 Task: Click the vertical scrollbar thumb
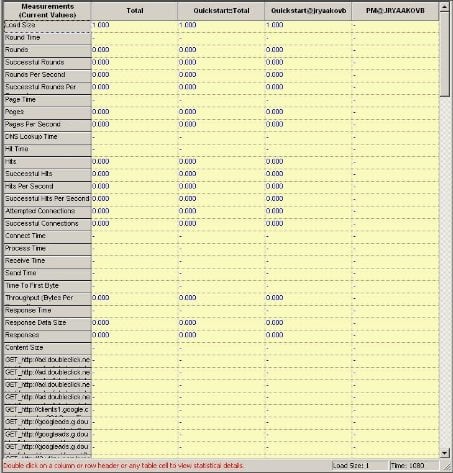(444, 54)
